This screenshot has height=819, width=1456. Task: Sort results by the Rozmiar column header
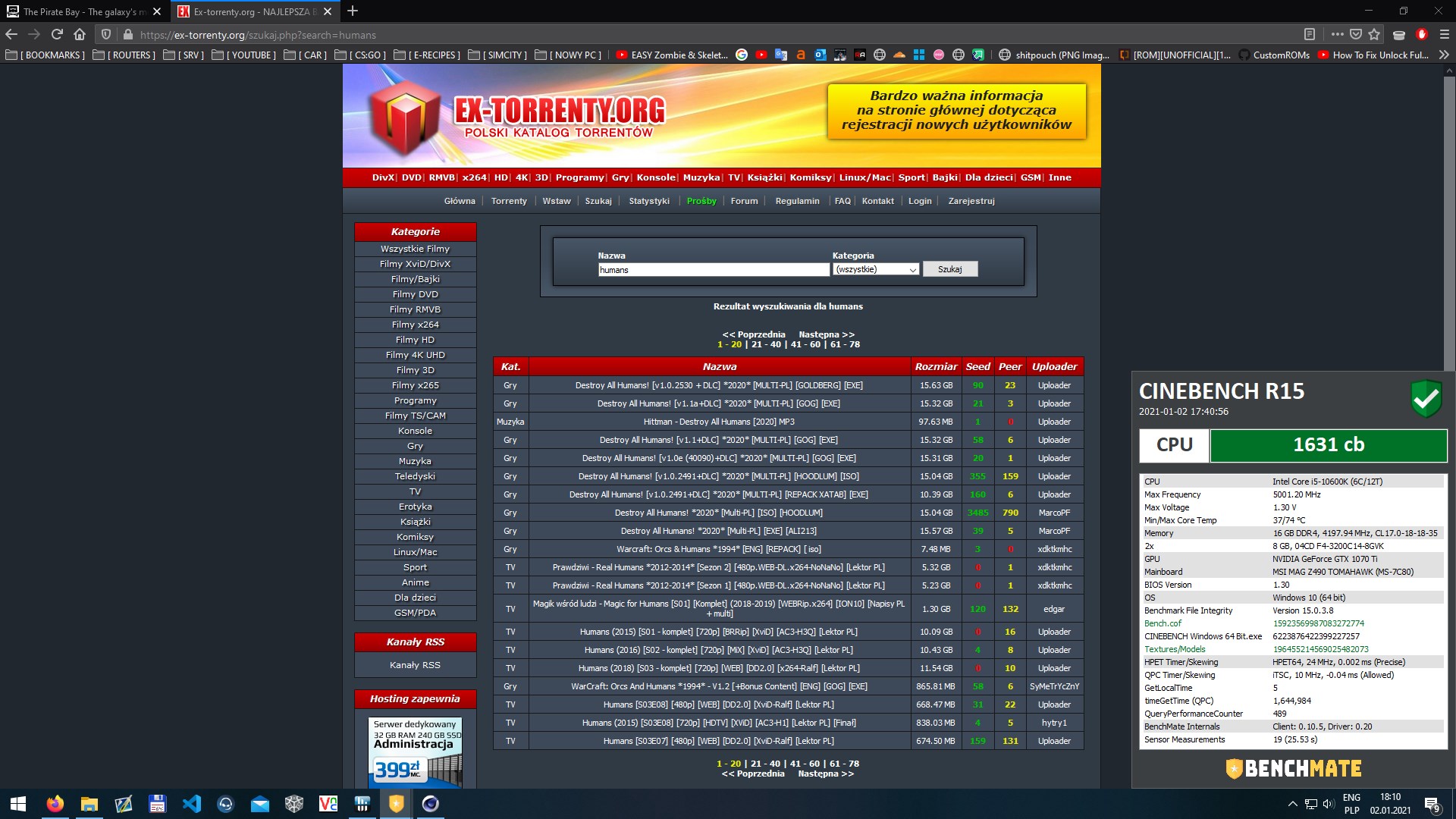click(936, 366)
